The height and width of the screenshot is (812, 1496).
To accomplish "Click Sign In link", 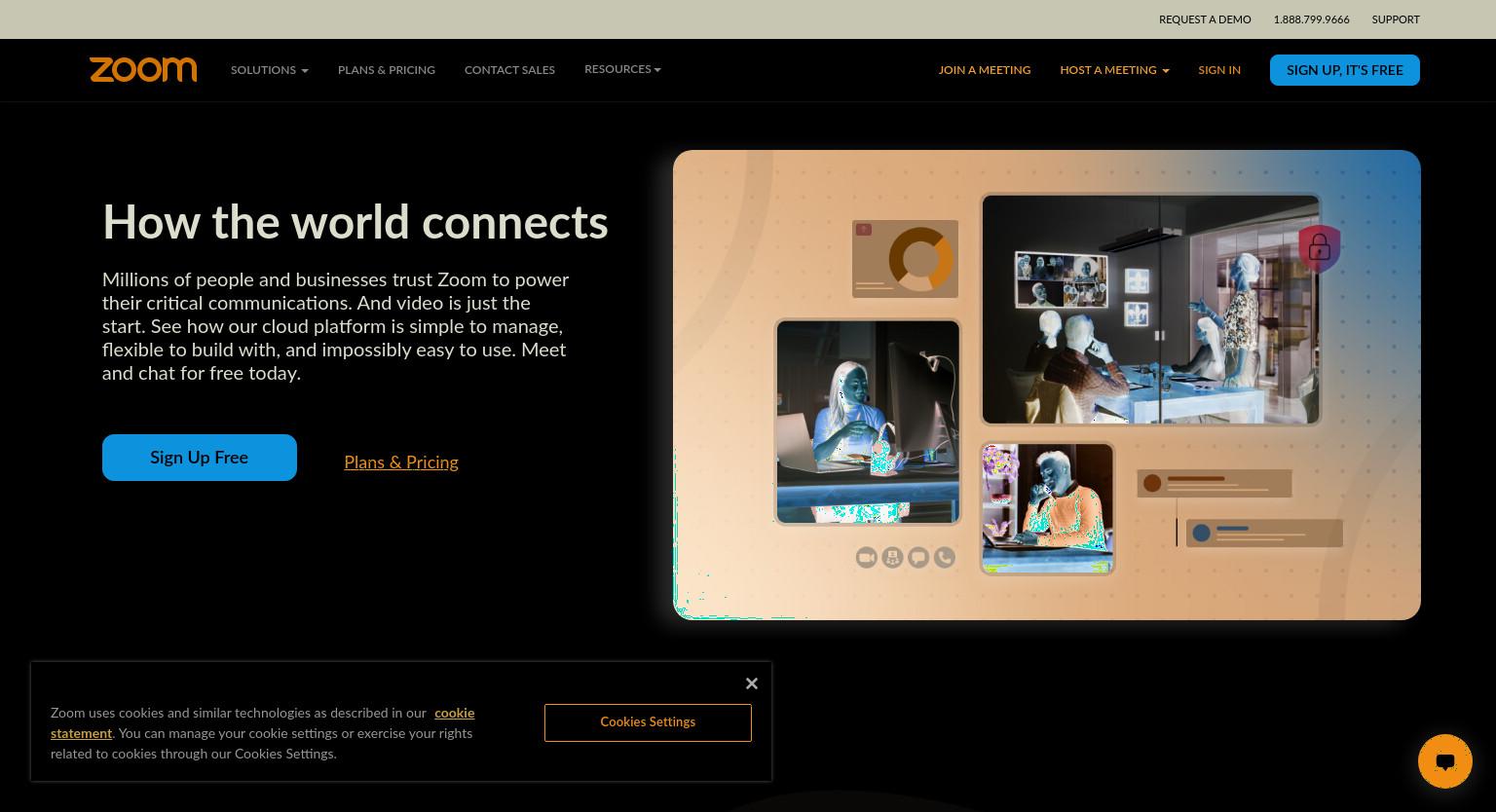I will pos(1219,70).
